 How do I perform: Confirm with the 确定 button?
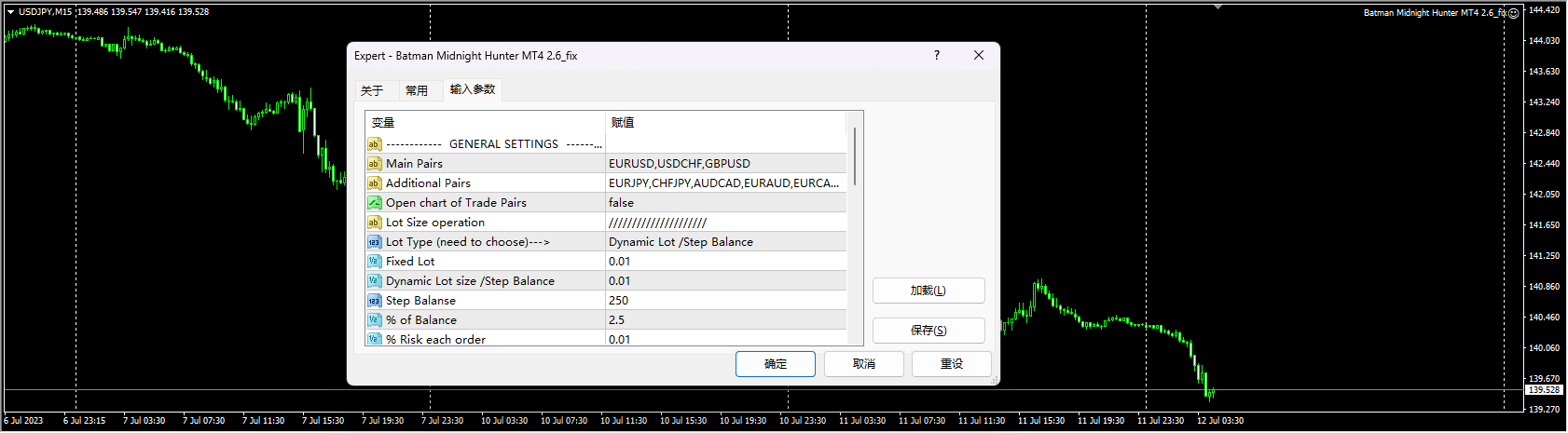coord(776,364)
